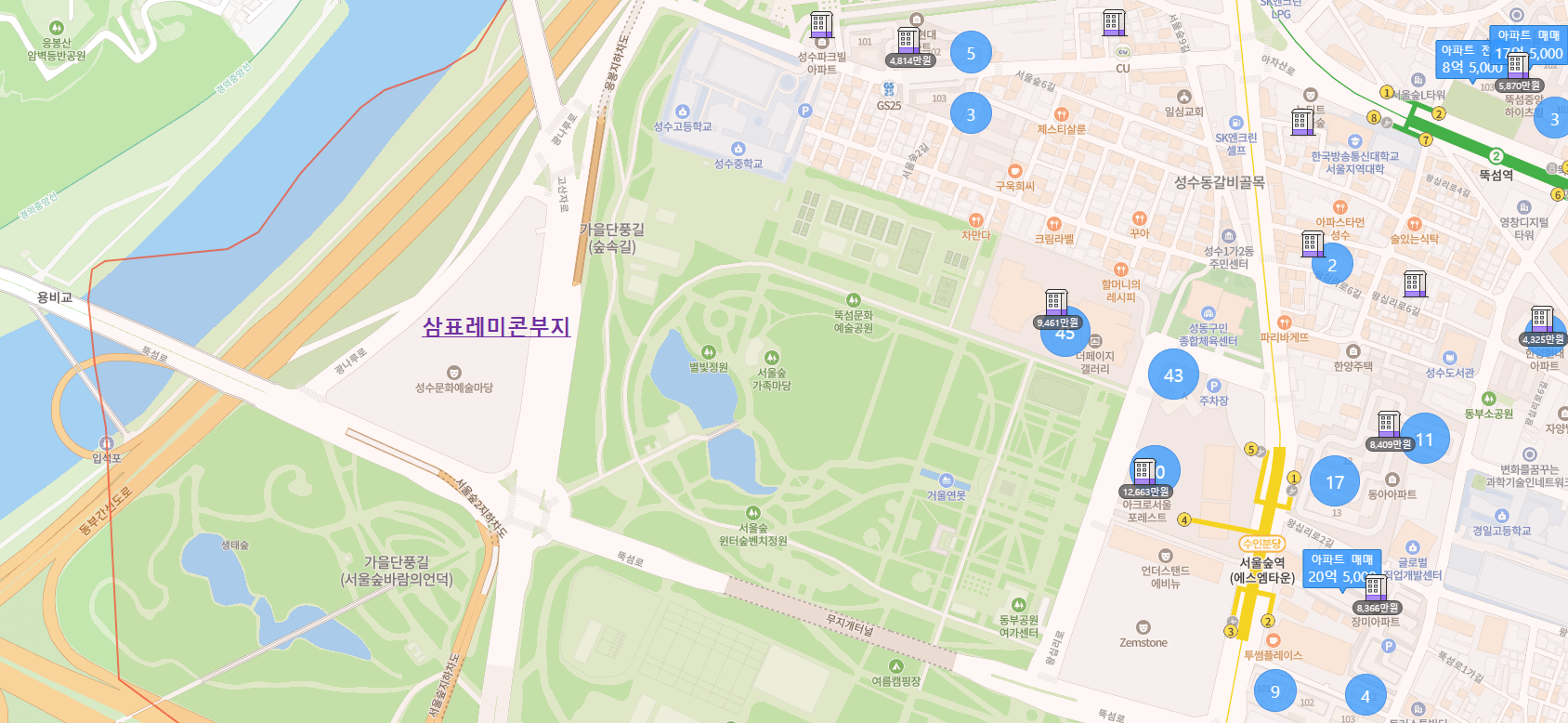
Task: Click the apartment marker priced 4,814만원
Action: coord(909,47)
